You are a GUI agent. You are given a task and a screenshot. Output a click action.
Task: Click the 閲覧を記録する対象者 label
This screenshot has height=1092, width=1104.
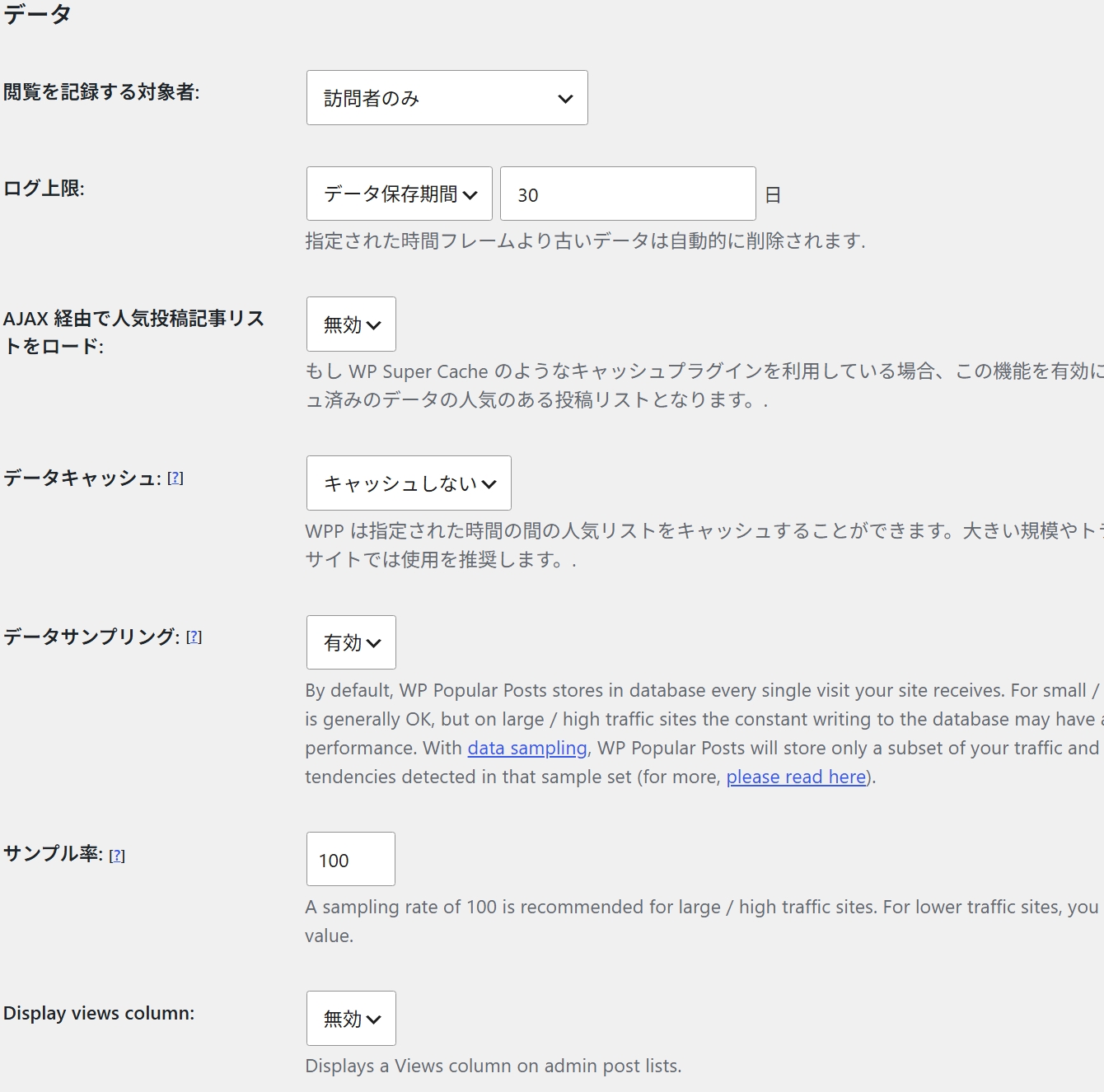coord(101,91)
